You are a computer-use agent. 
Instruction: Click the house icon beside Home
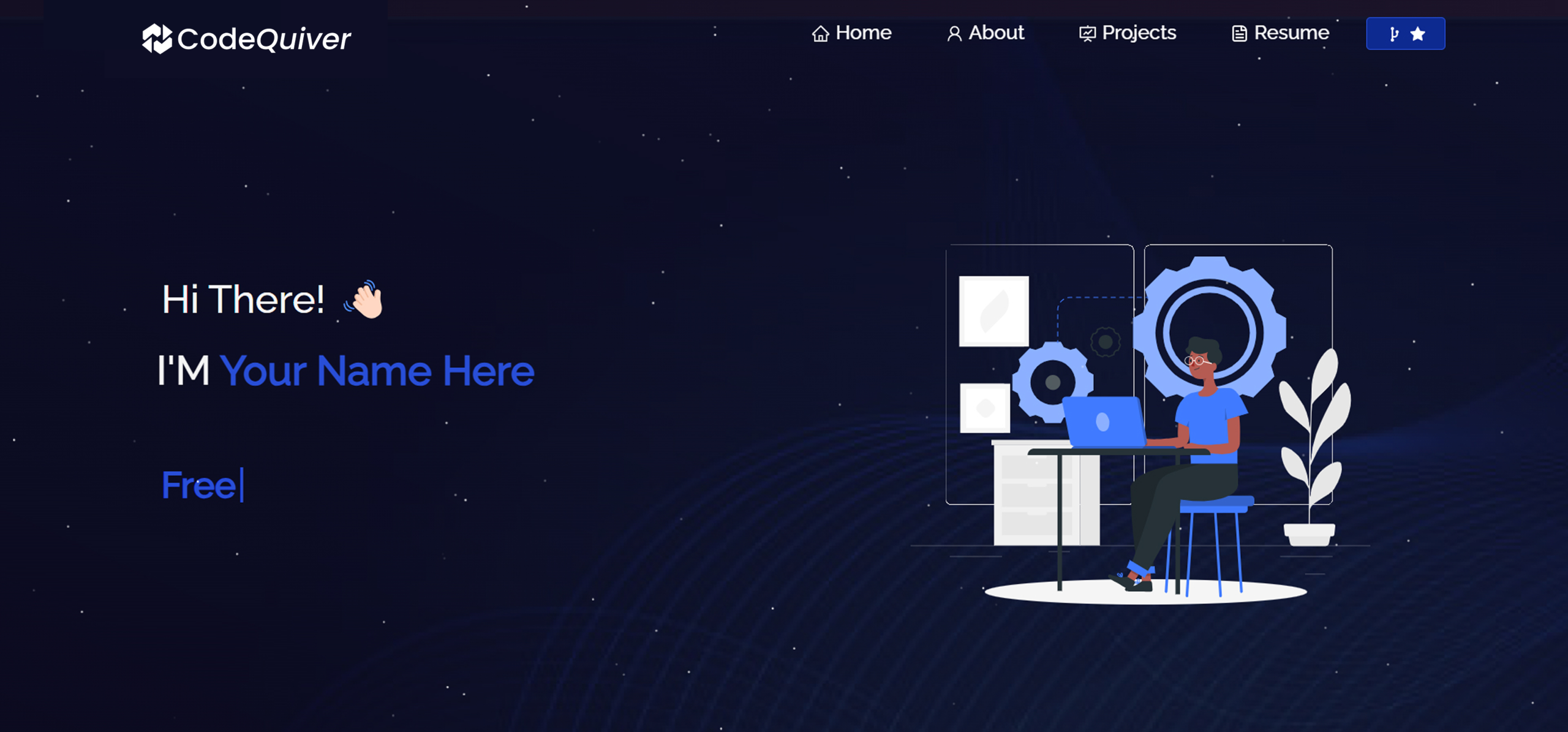820,34
